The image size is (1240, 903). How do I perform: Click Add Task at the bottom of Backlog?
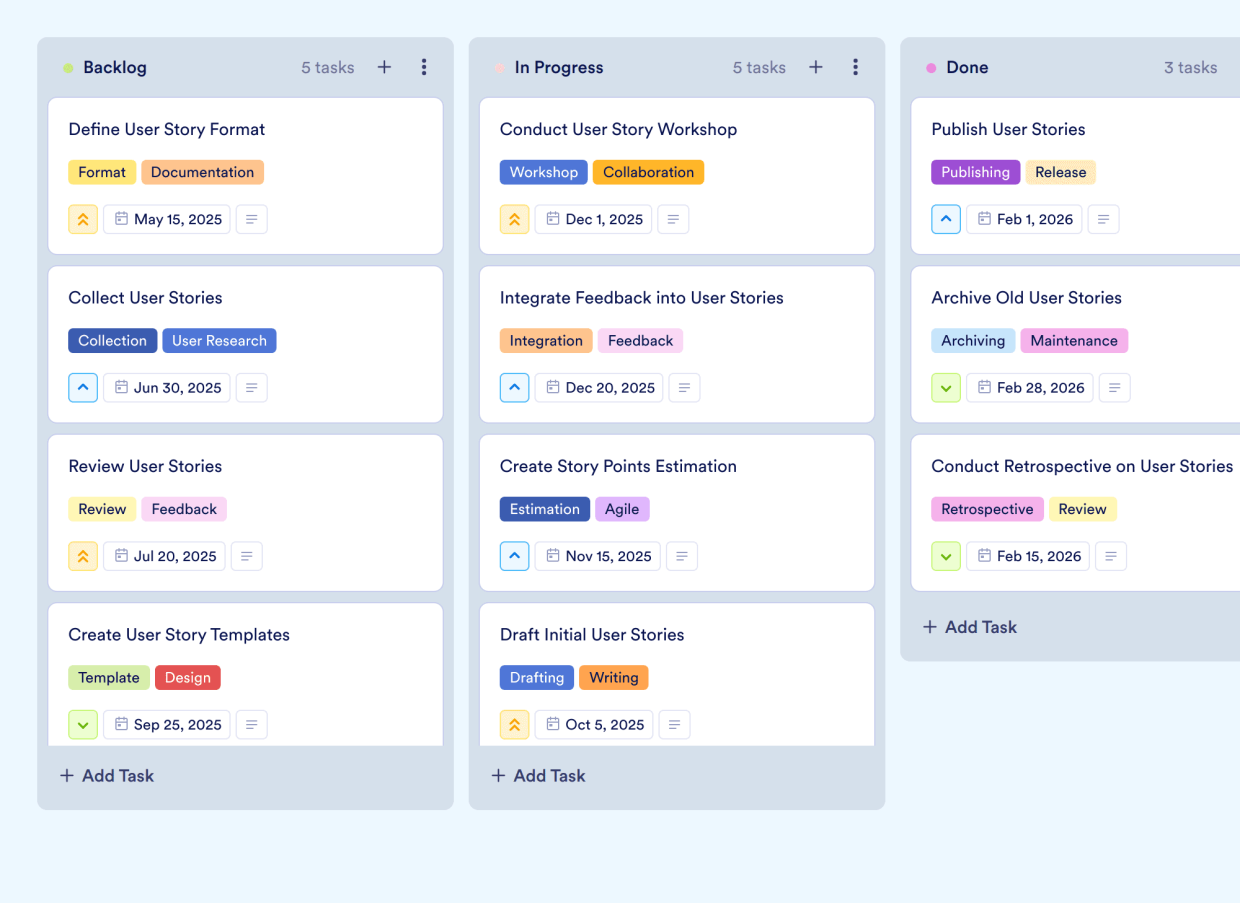(x=106, y=775)
